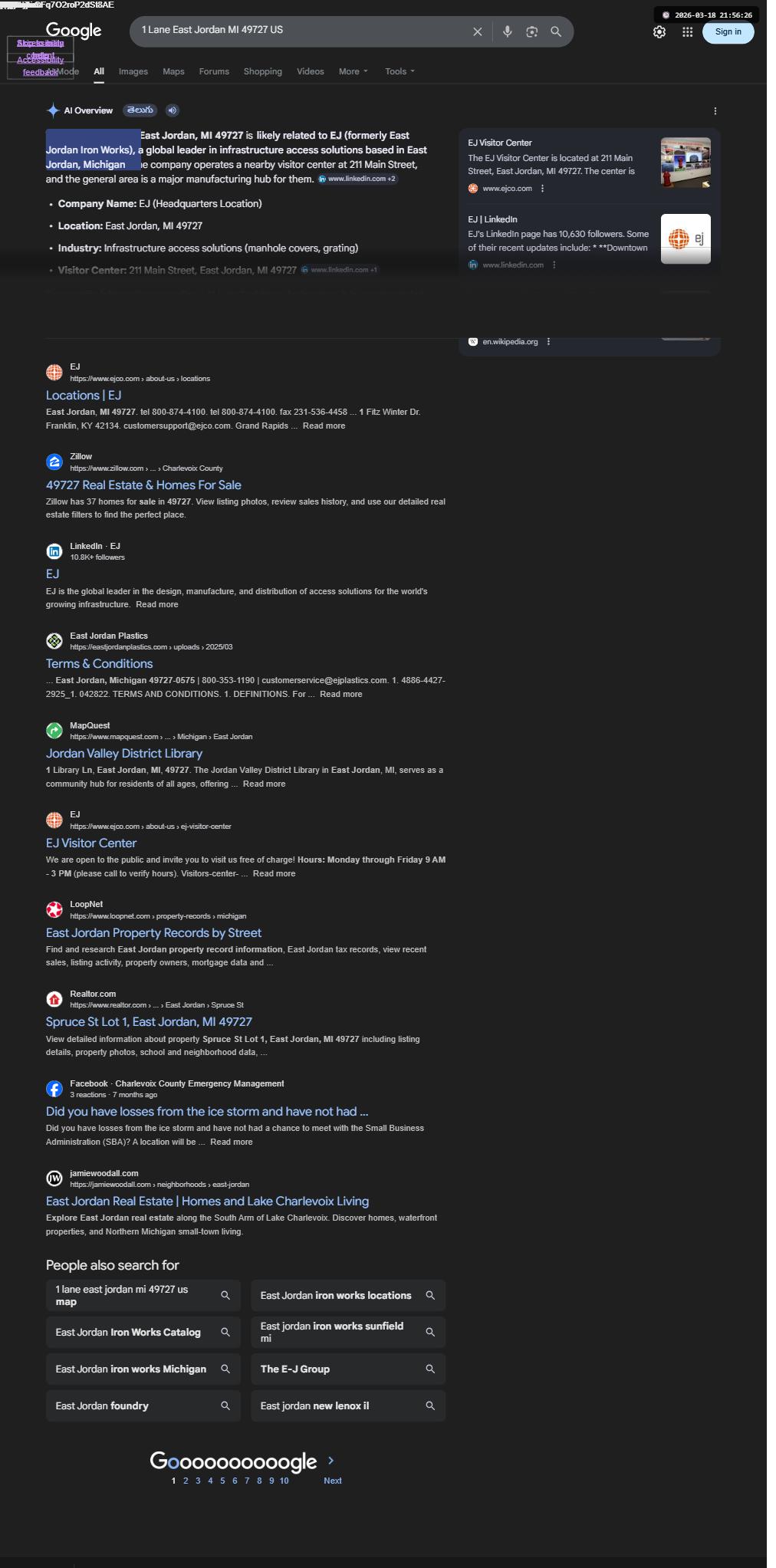This screenshot has height=1568, width=776.
Task: Switch to the Images tab
Action: (x=133, y=71)
